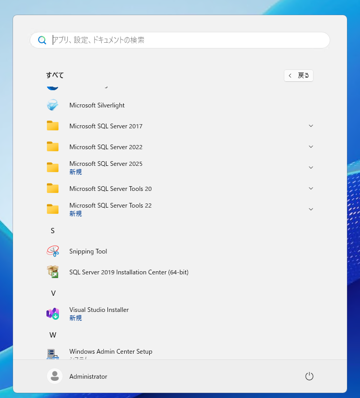Jump to letter W section header

tap(53, 335)
